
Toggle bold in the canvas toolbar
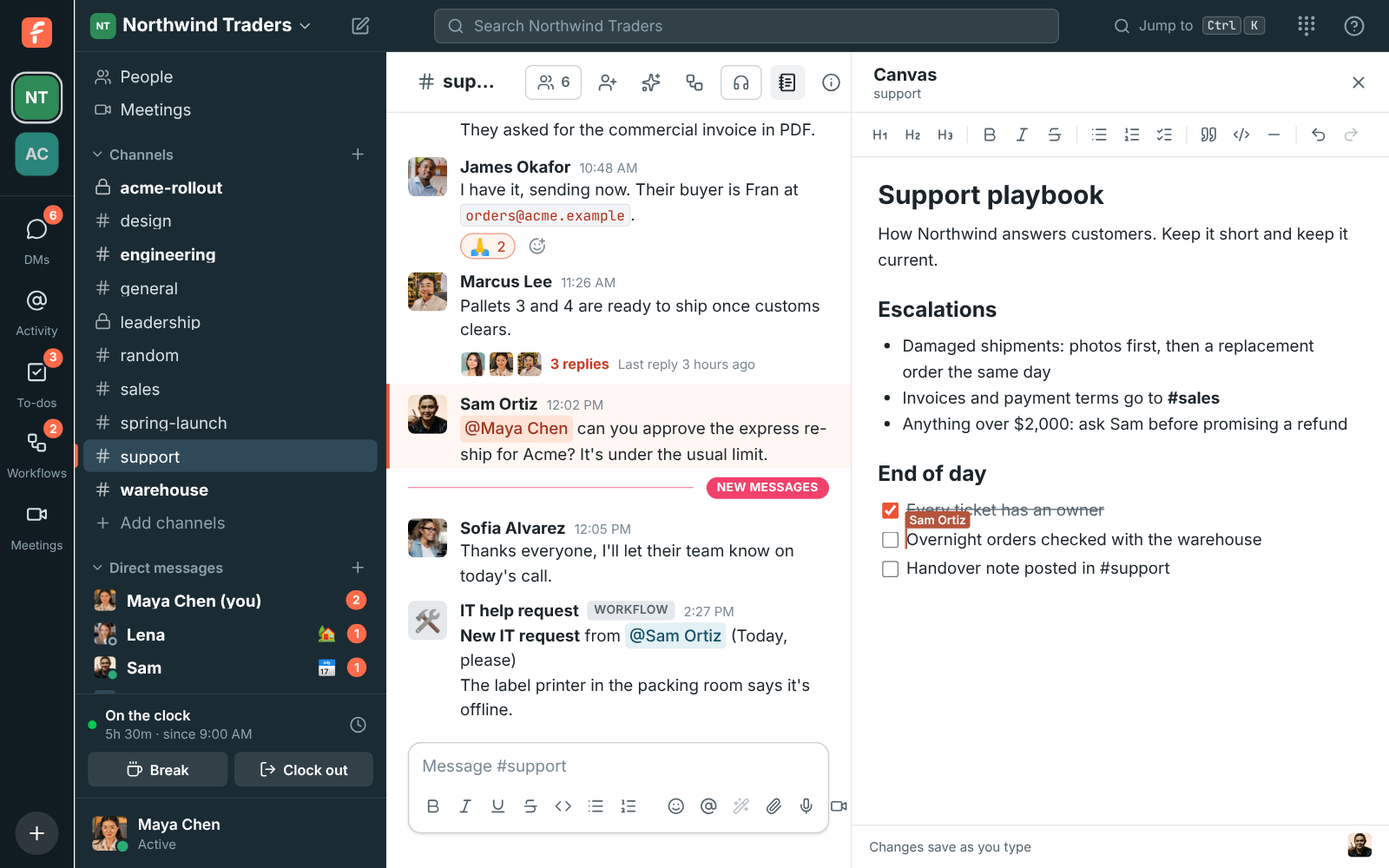[990, 135]
